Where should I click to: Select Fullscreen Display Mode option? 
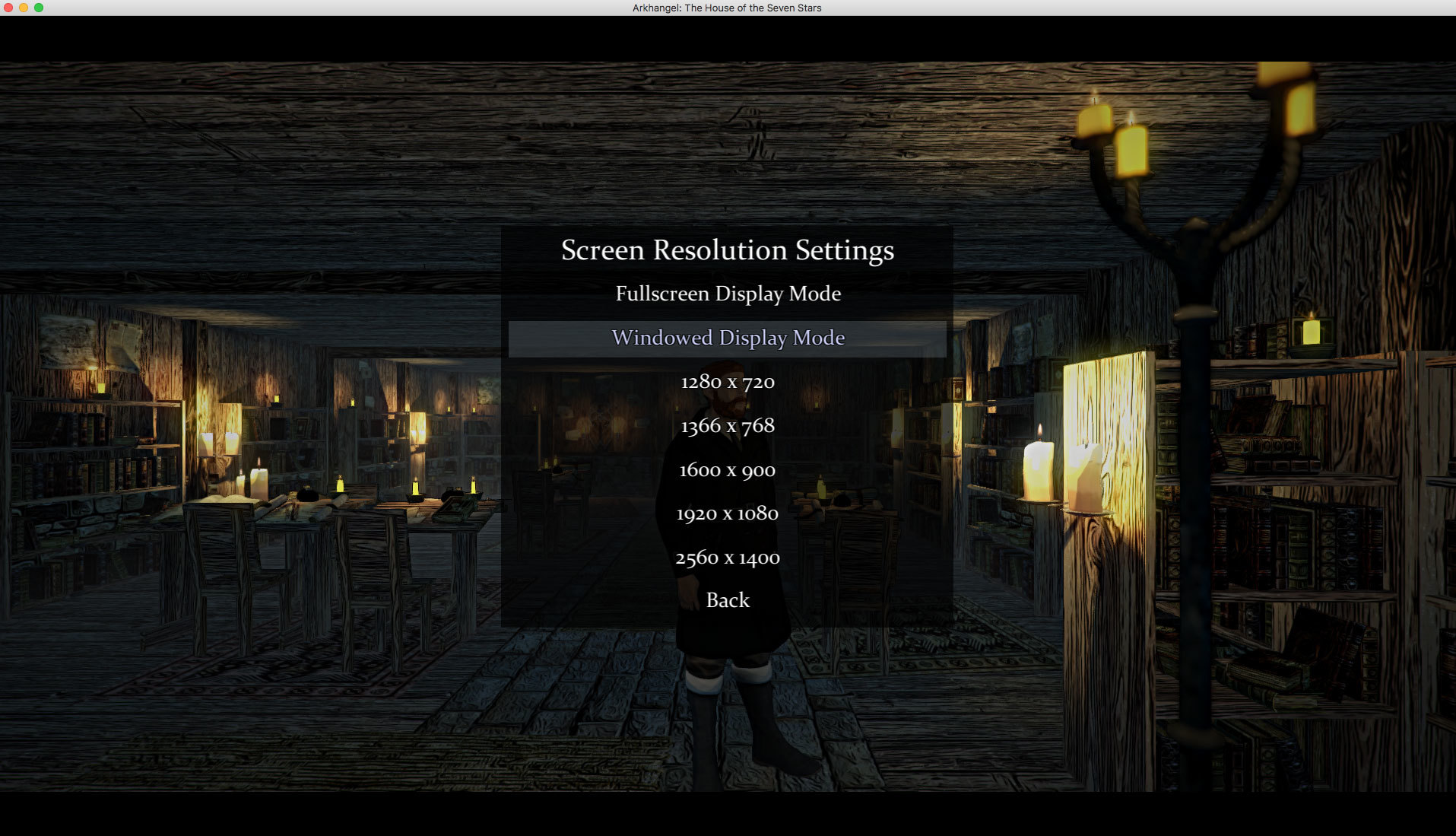(x=728, y=294)
